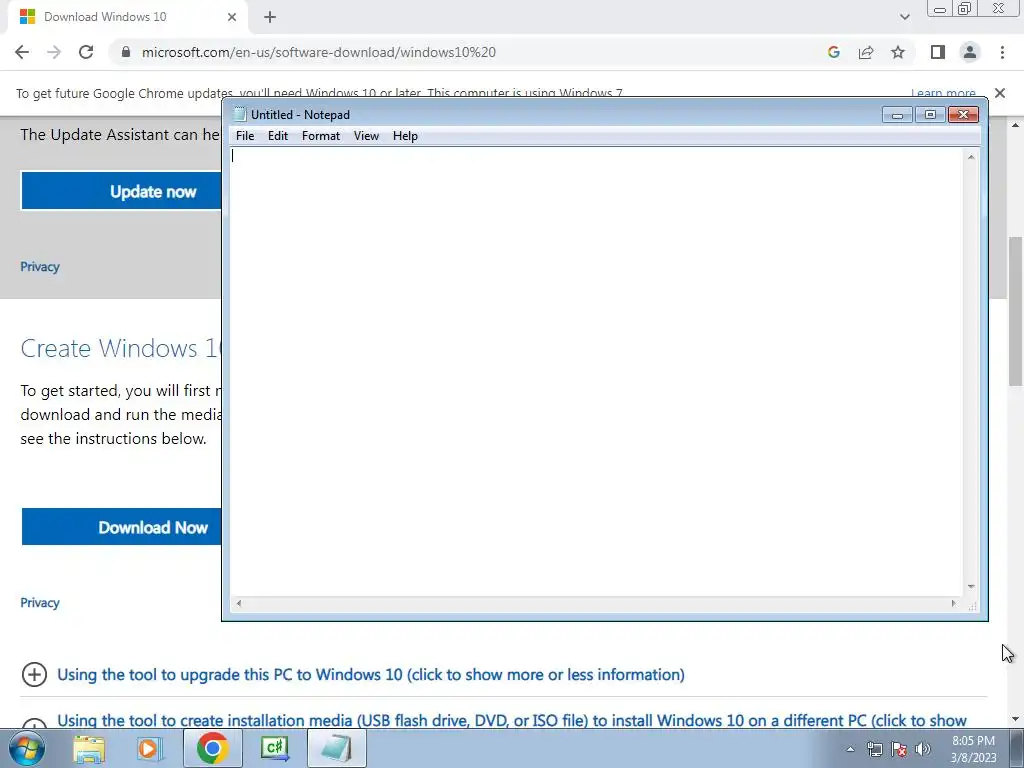Screen dimensions: 1024x768
Task: Expand the upgrade this PC section plus icon
Action: click(x=34, y=674)
